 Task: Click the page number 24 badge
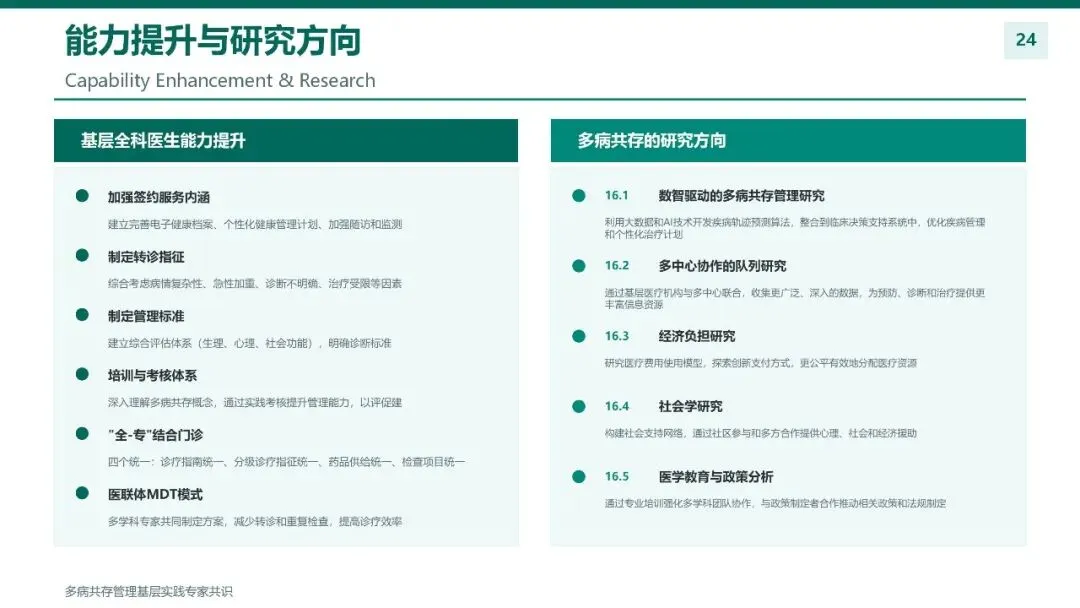click(1026, 40)
